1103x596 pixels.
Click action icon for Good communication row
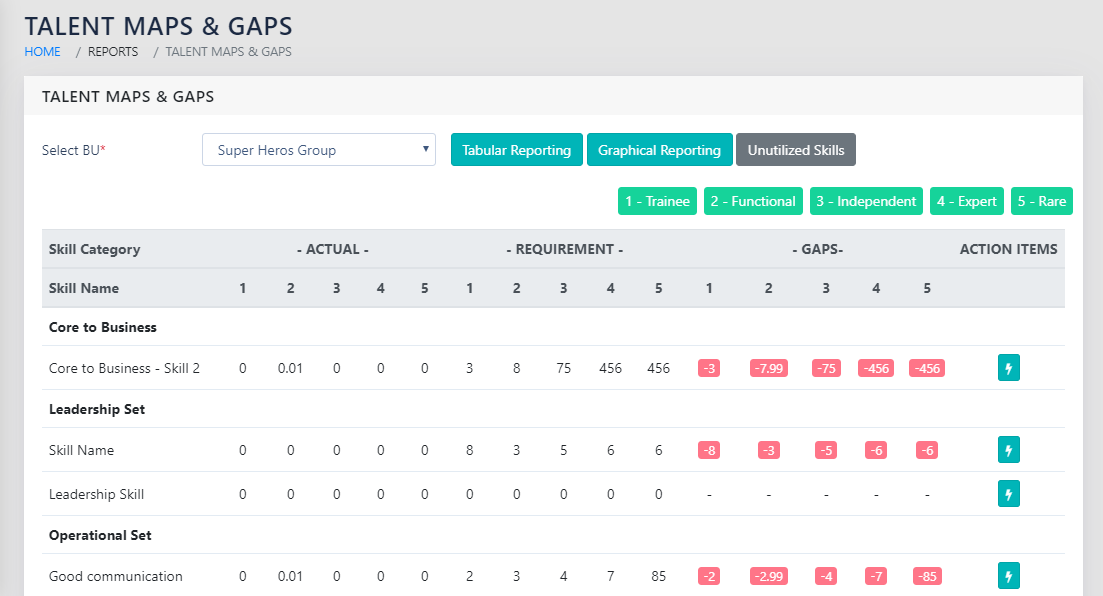[1008, 576]
